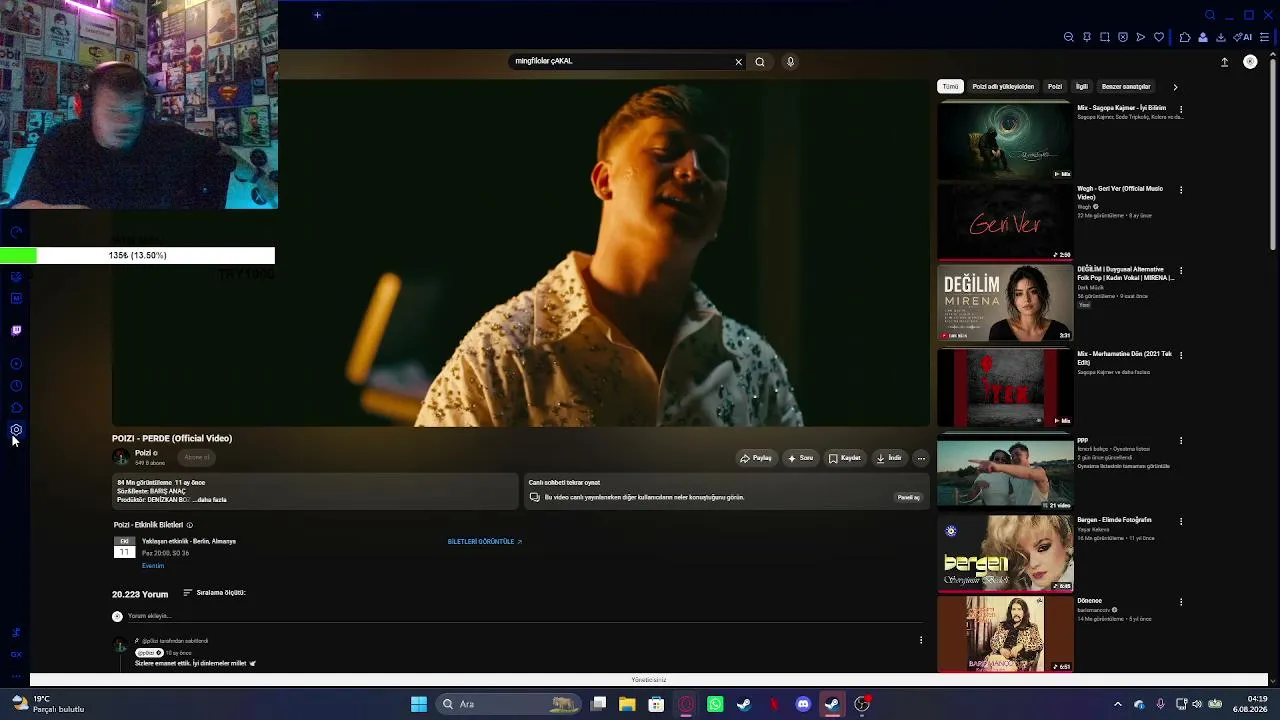Select the 'Tümü' filter chip
The image size is (1280, 720).
tap(950, 87)
